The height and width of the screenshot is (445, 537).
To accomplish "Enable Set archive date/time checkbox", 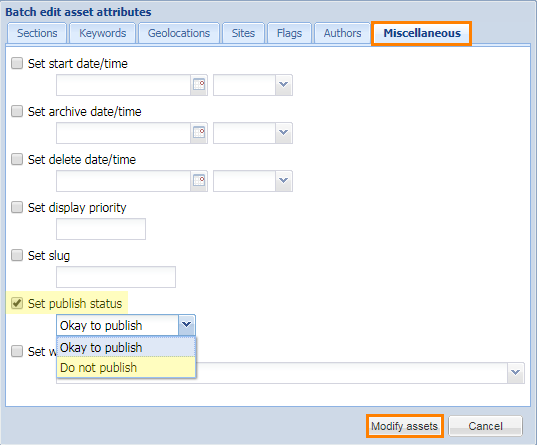I will [17, 111].
